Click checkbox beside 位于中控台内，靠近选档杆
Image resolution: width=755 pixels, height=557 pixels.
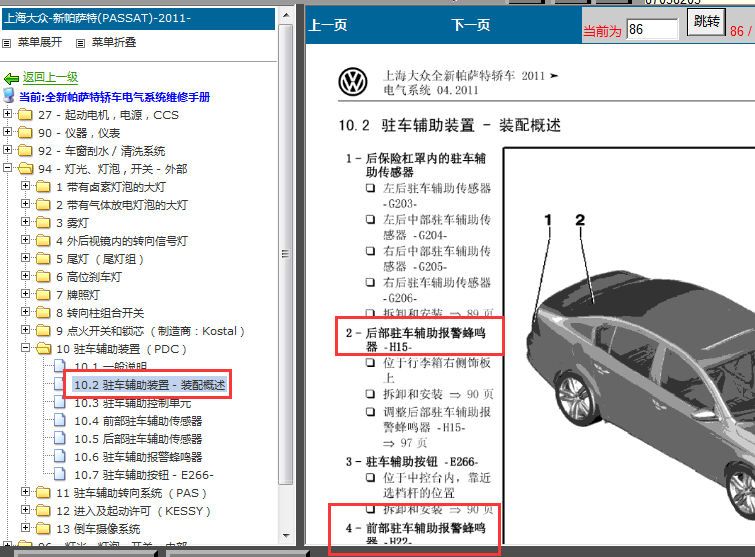(x=370, y=478)
